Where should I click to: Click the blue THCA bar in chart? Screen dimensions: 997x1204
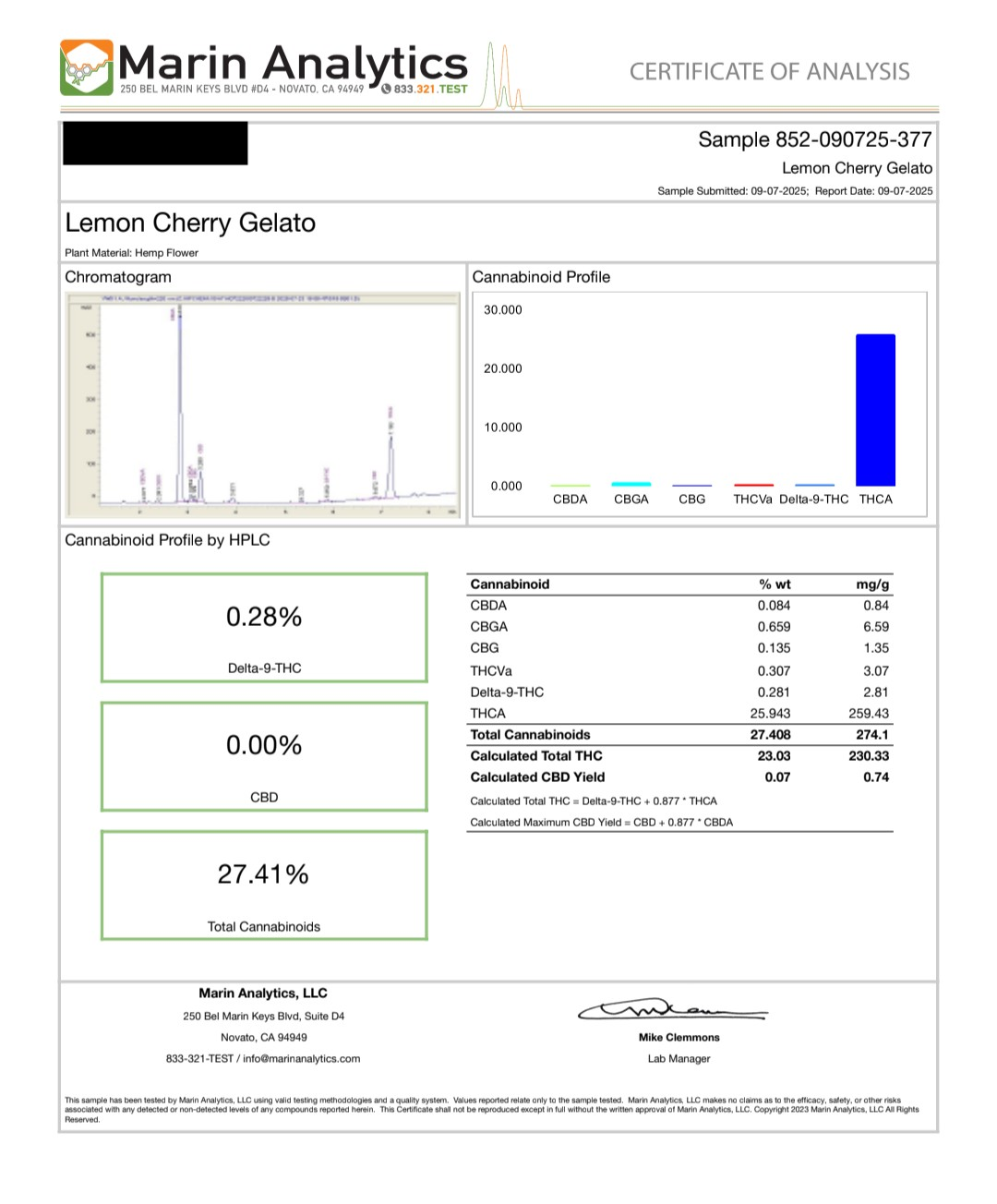tap(875, 410)
